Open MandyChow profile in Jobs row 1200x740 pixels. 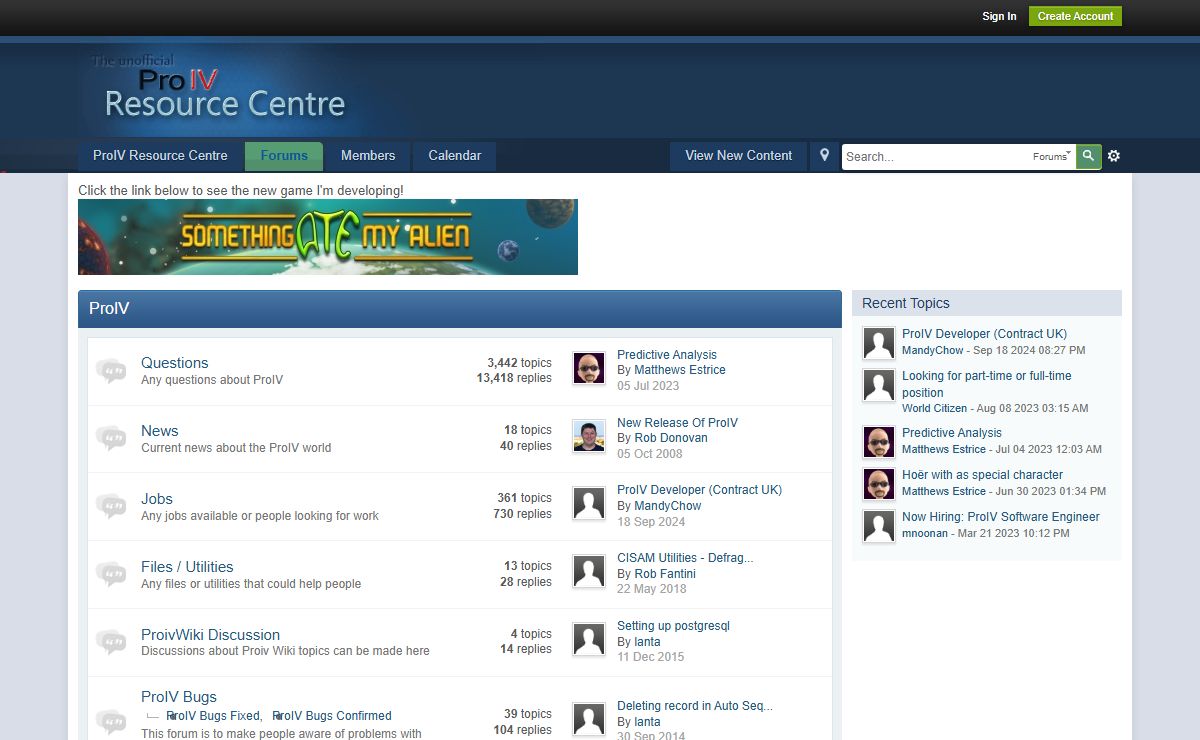tap(668, 506)
